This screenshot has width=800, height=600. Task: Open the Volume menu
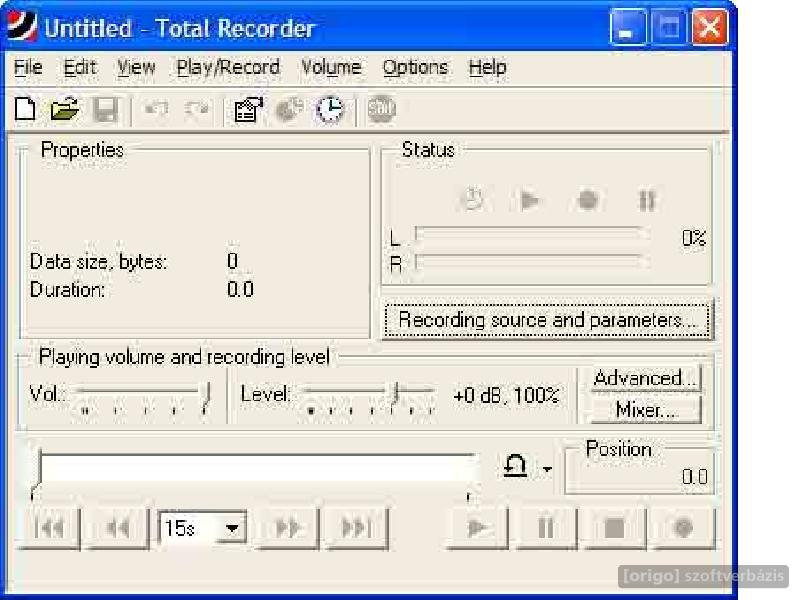pos(331,67)
